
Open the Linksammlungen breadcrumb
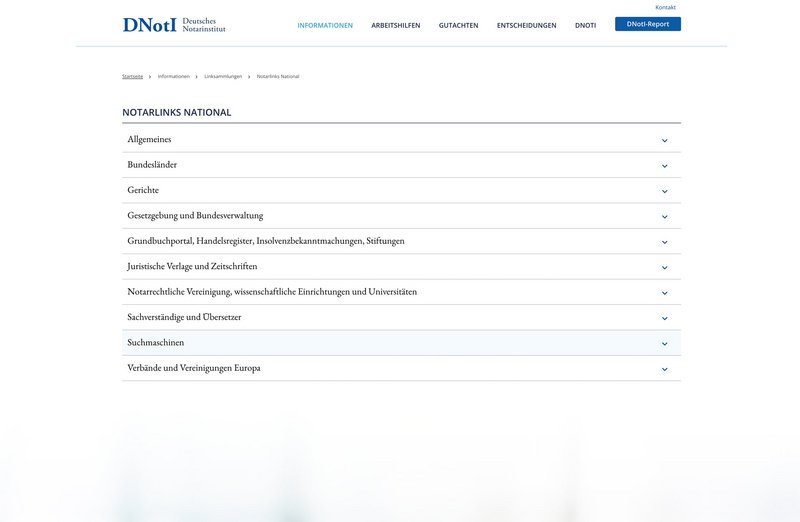pyautogui.click(x=223, y=77)
